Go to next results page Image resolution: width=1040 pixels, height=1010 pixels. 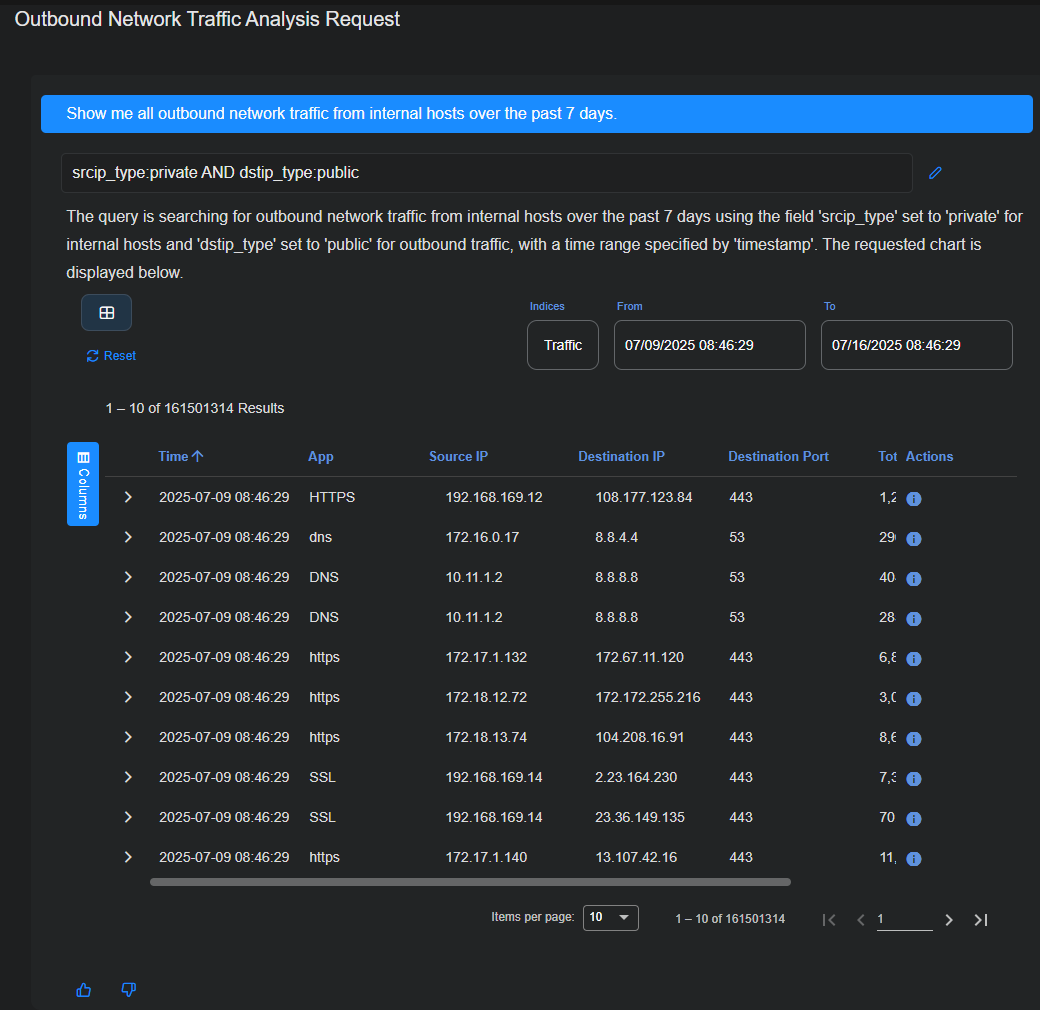pyautogui.click(x=949, y=920)
